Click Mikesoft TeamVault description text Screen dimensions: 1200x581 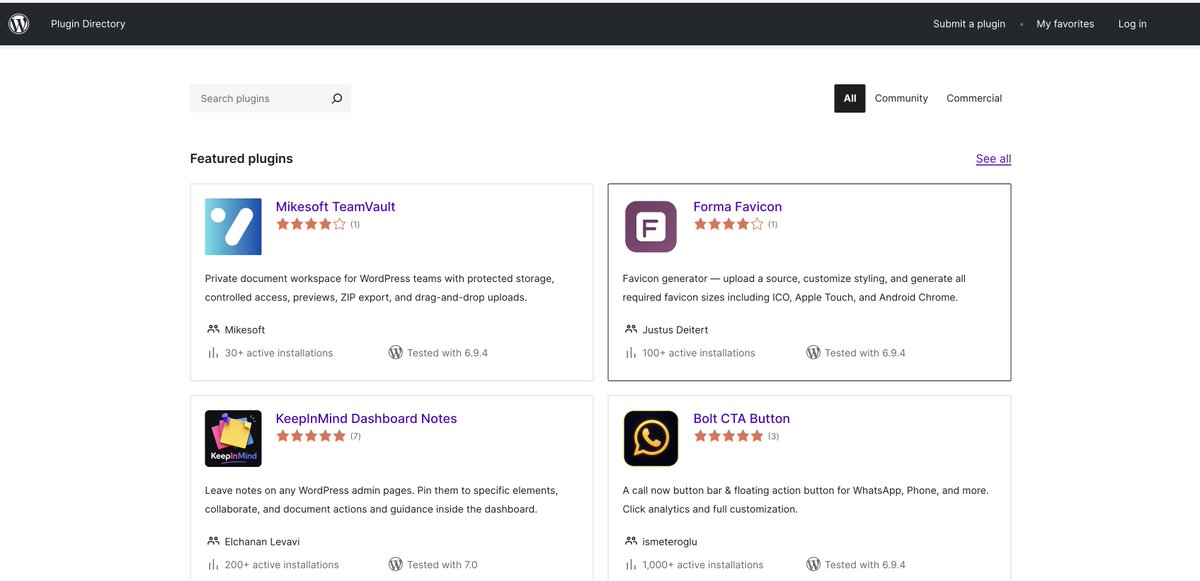click(x=380, y=288)
